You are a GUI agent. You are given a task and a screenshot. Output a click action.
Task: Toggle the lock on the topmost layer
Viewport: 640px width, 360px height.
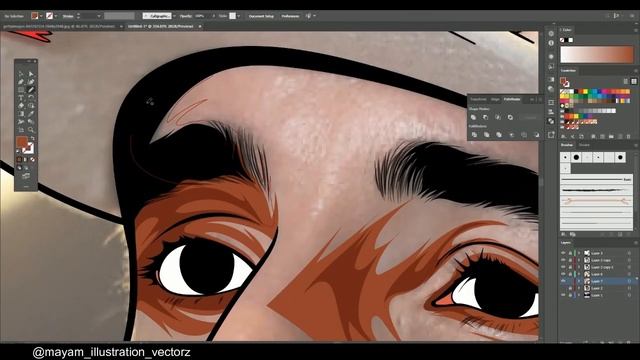pos(570,253)
